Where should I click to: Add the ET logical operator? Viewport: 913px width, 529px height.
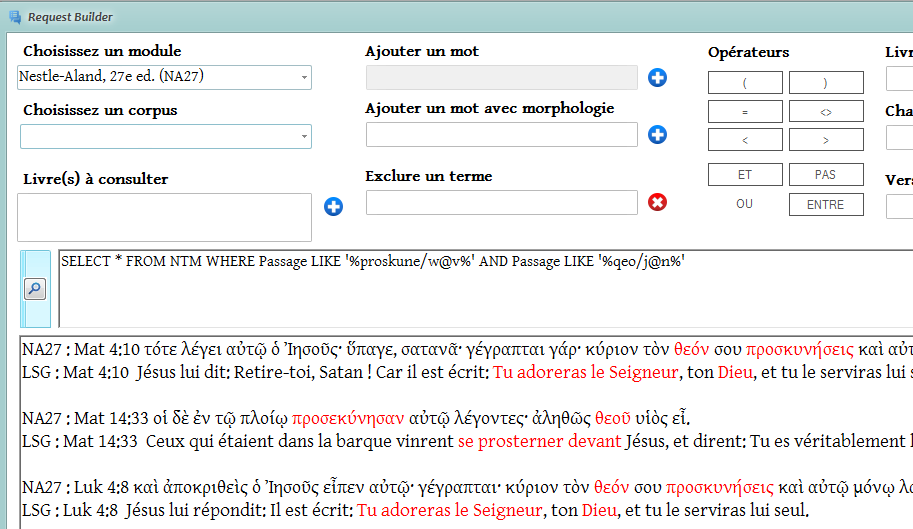click(745, 175)
